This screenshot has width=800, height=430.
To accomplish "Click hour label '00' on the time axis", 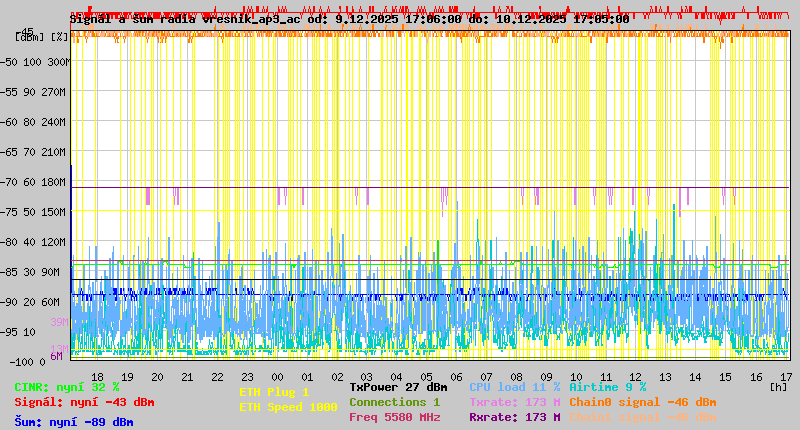I will click(277, 377).
